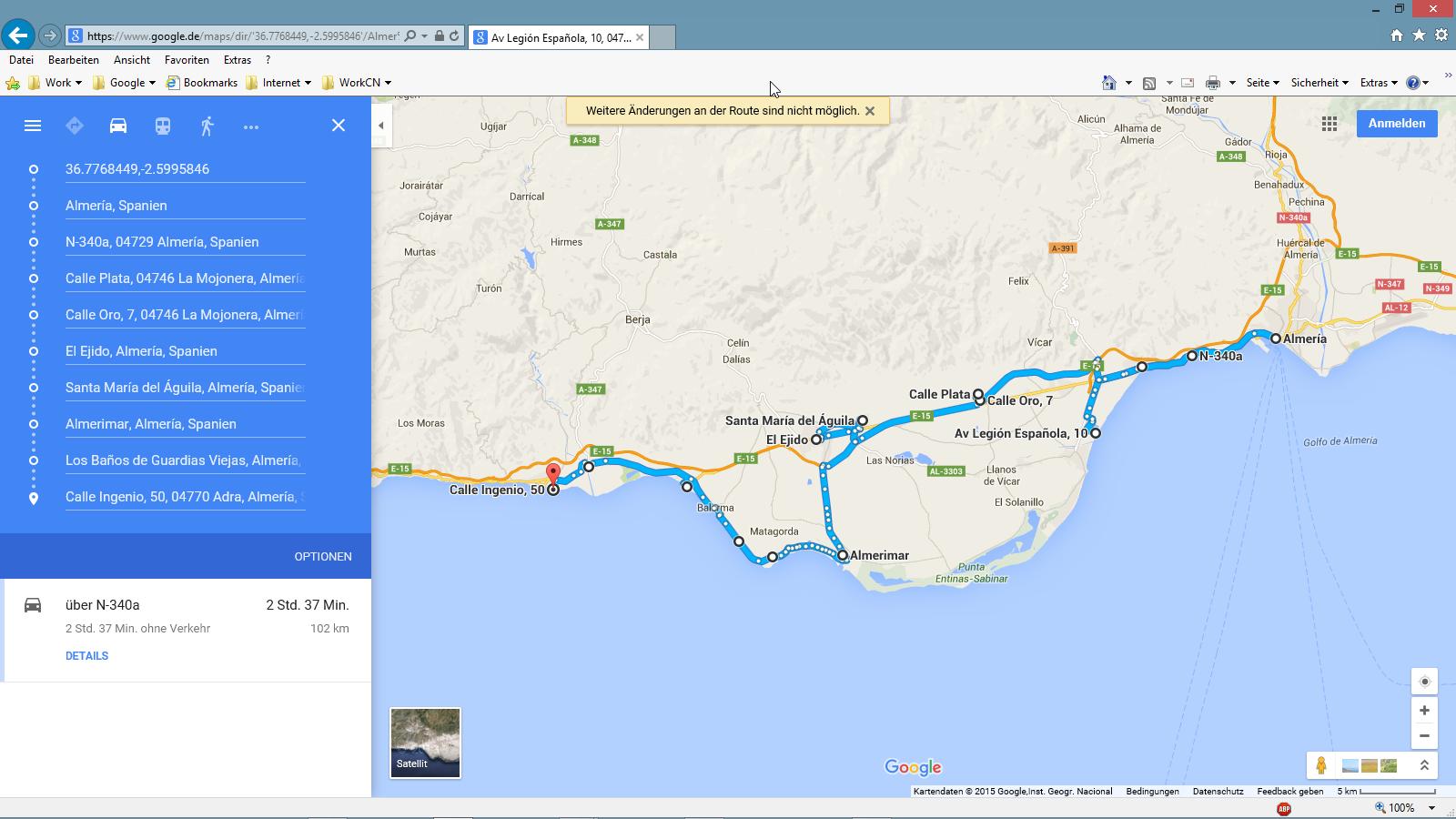Open Datenschutz privacy link
This screenshot has height=819, width=1456.
click(1218, 792)
